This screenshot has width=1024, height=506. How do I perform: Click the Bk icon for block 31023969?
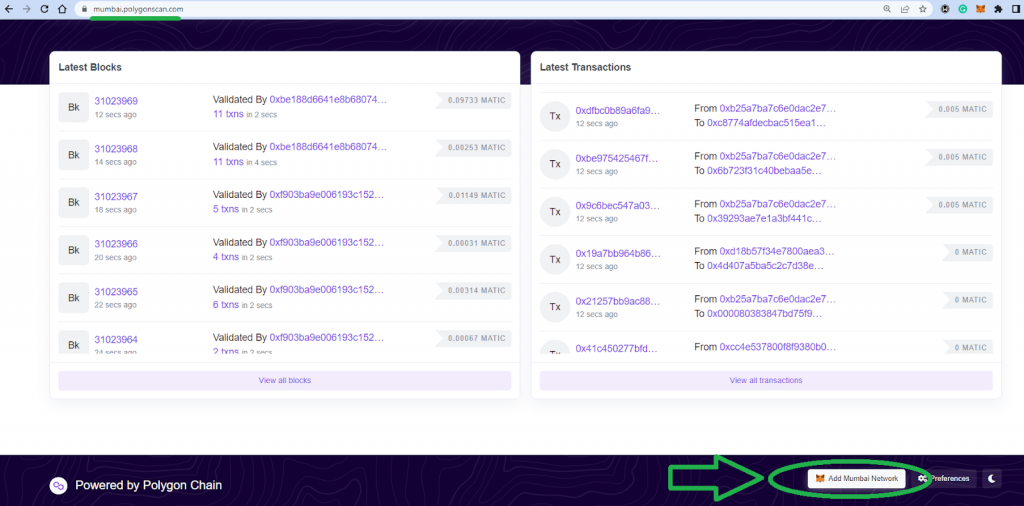[x=74, y=107]
